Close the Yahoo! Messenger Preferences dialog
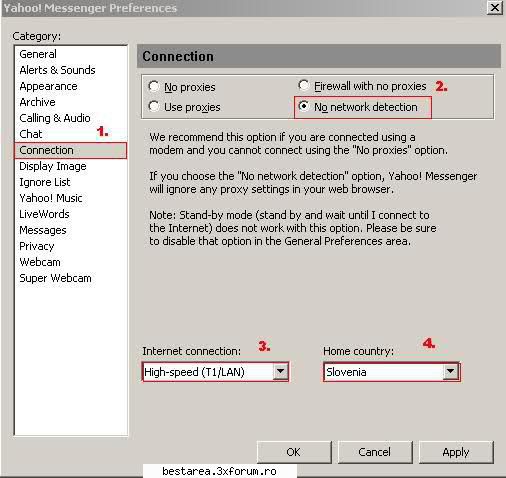The height and width of the screenshot is (478, 506). coord(495,7)
